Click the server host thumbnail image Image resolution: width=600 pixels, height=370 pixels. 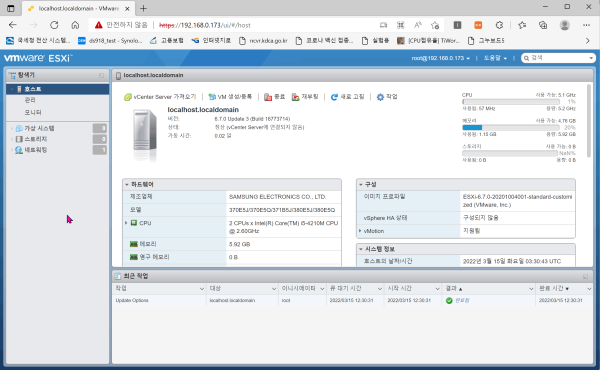tap(145, 134)
